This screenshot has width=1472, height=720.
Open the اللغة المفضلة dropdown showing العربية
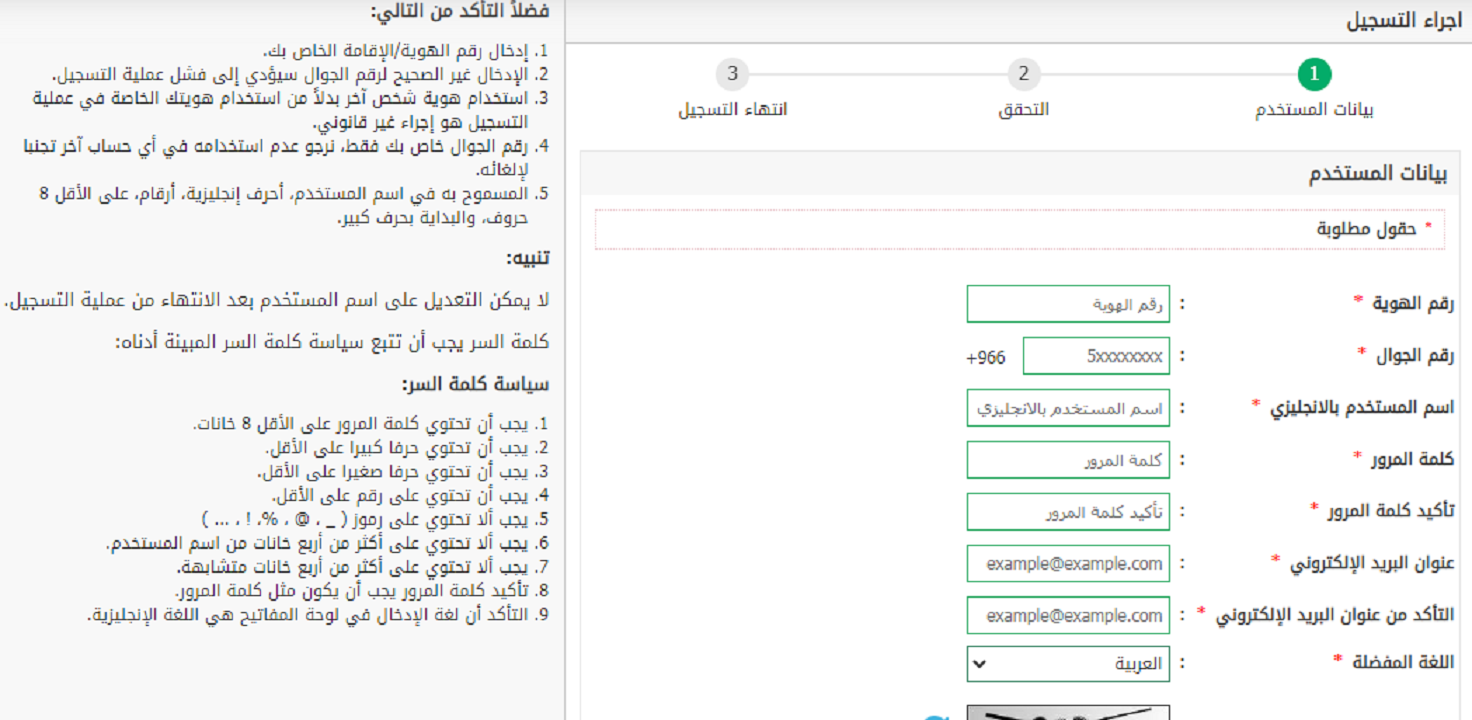[x=1068, y=664]
